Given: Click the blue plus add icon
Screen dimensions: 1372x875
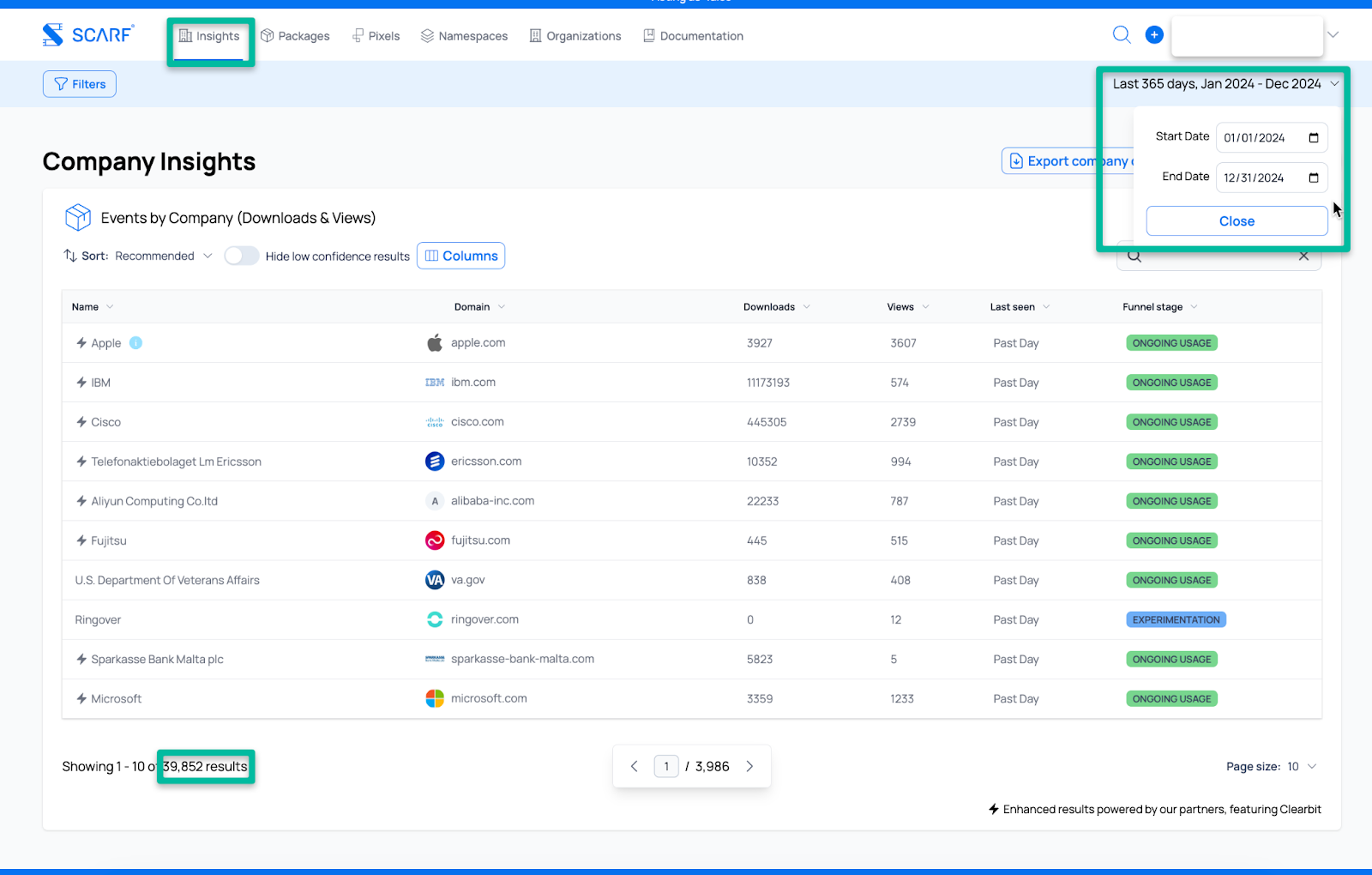Looking at the screenshot, I should (x=1154, y=34).
